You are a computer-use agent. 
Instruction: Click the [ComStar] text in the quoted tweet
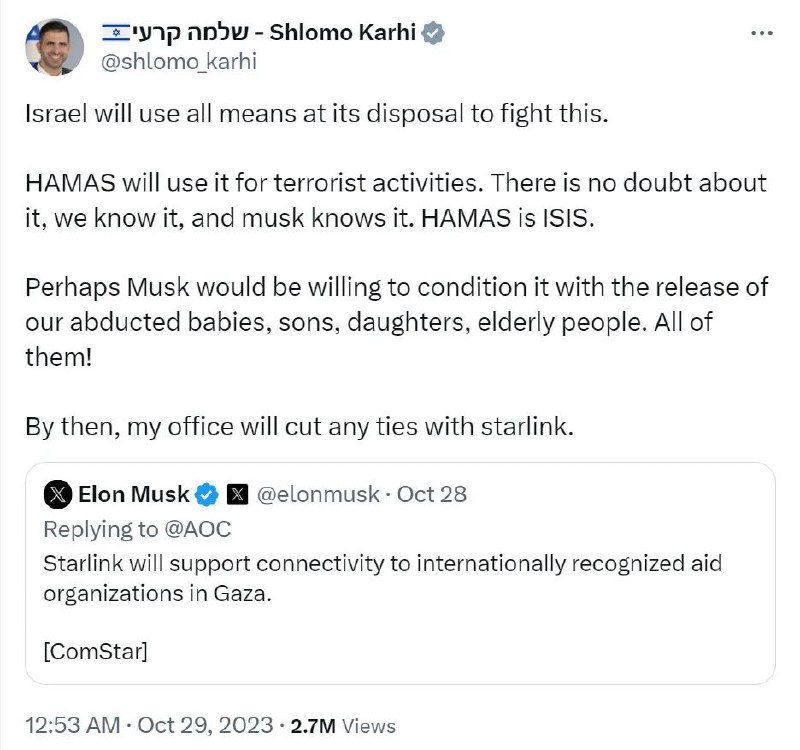point(96,652)
